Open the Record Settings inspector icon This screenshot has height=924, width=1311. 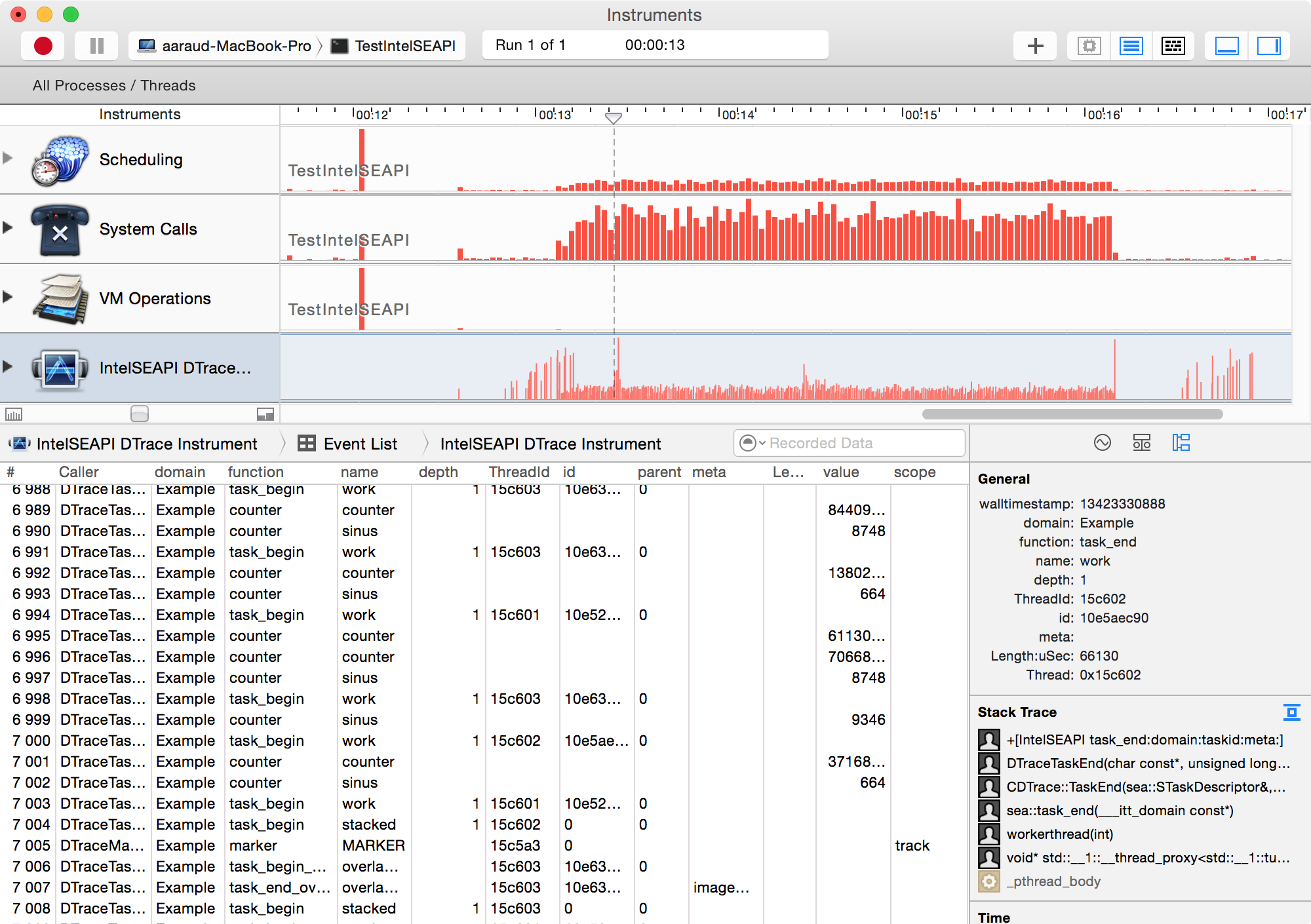(1102, 443)
